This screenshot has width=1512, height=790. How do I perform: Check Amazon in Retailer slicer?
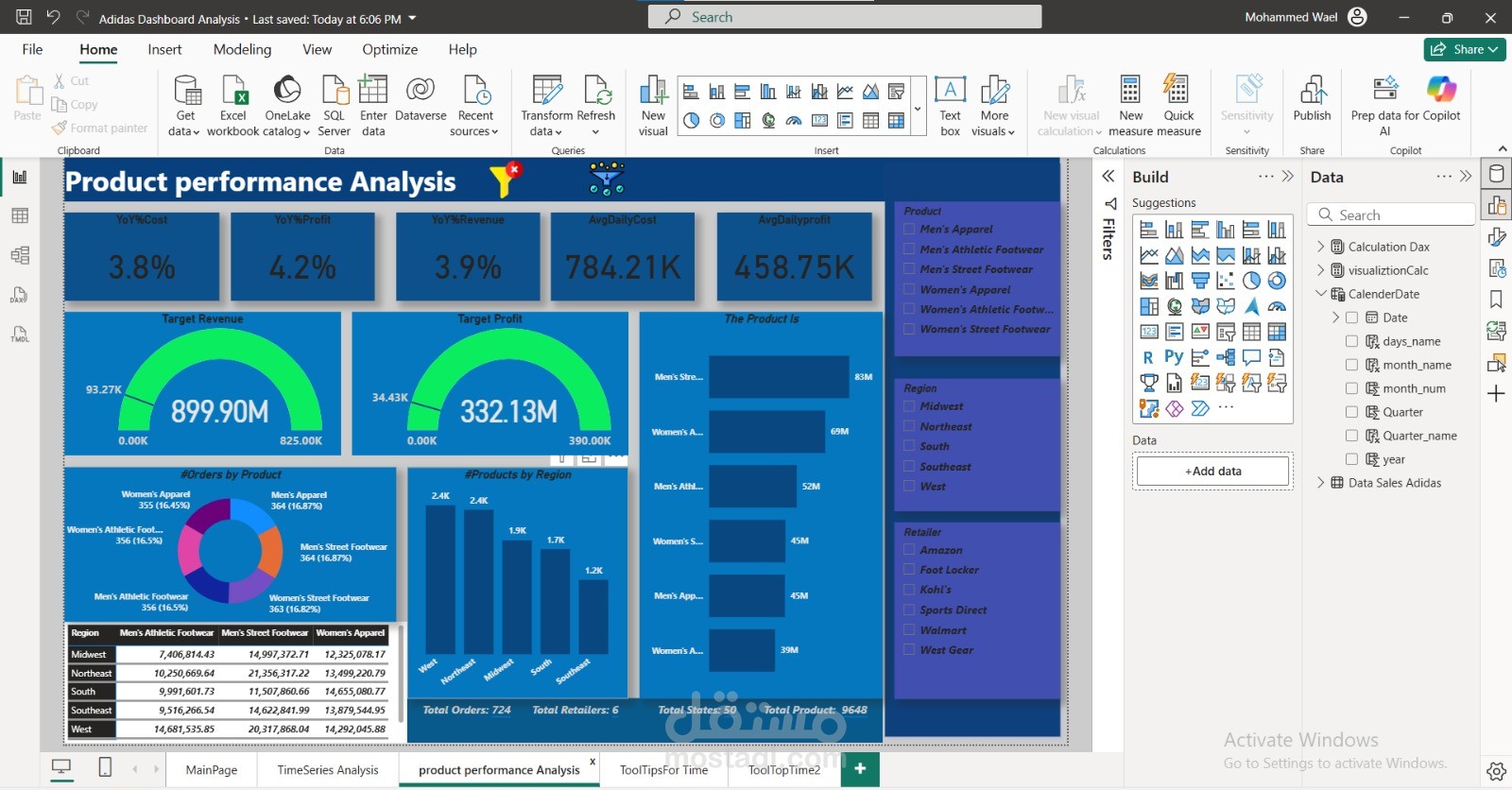pos(909,550)
